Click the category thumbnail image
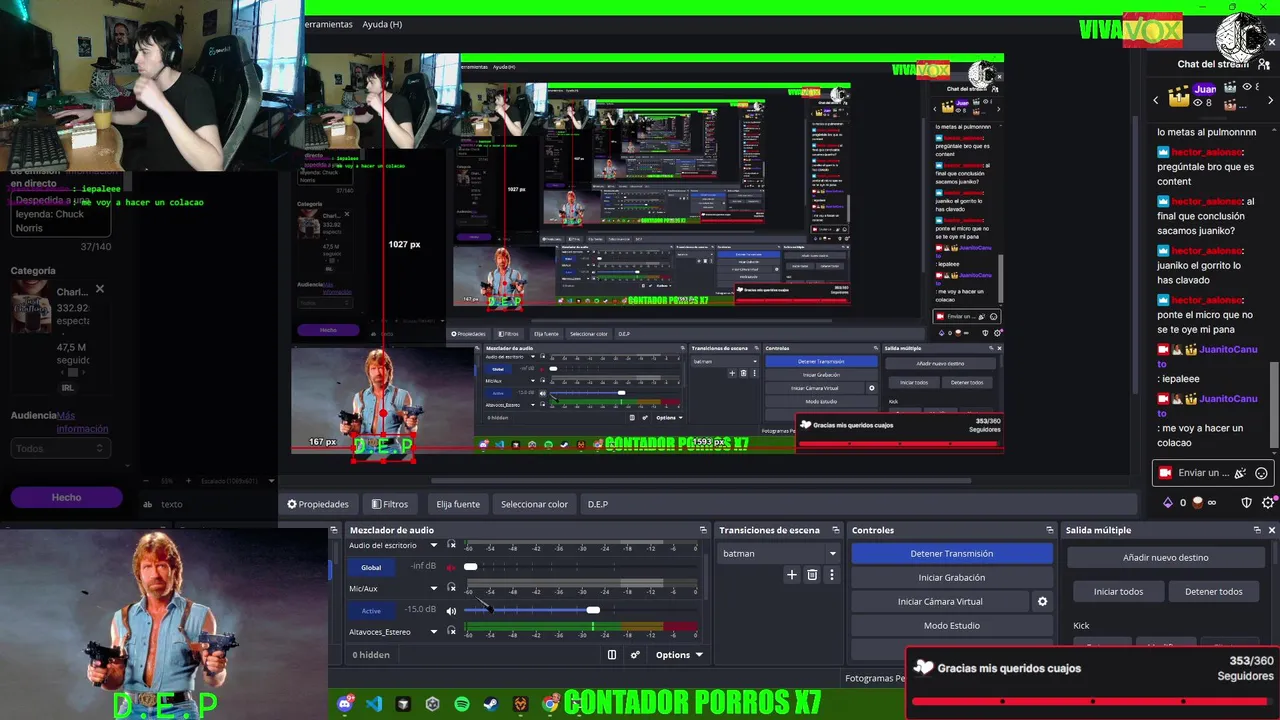The height and width of the screenshot is (720, 1280). tap(31, 307)
